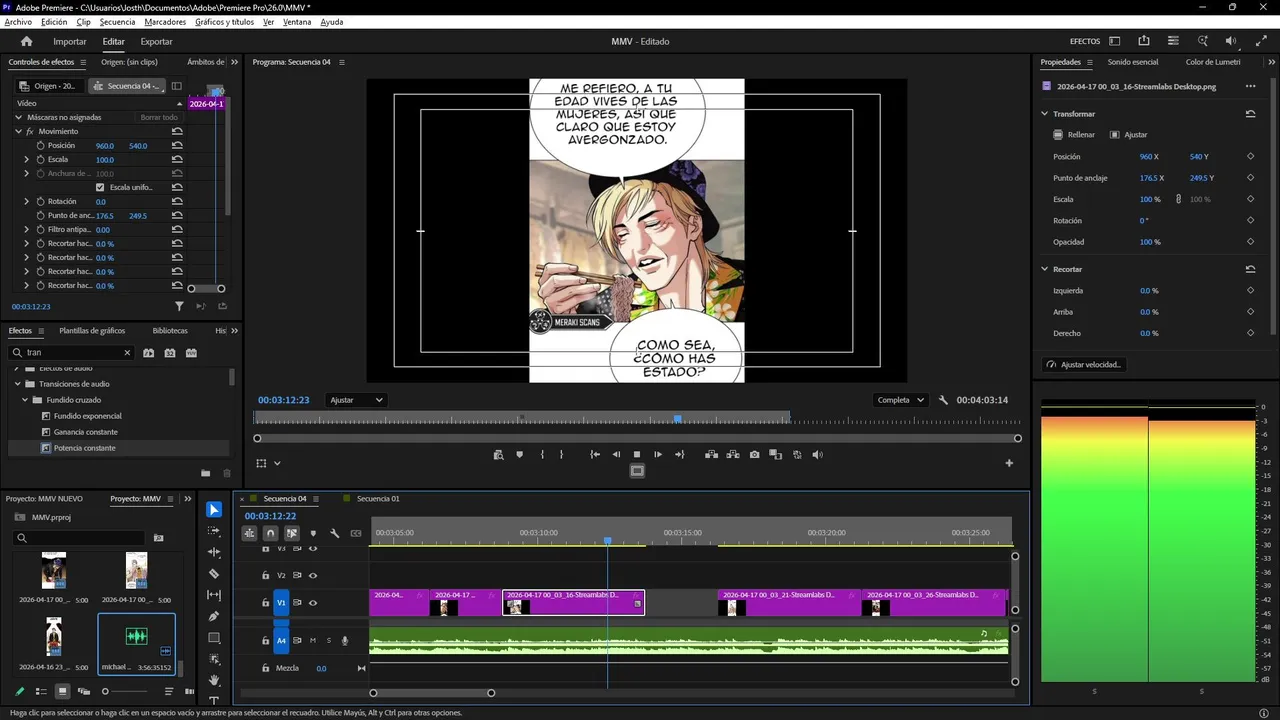Screen dimensions: 1280x720
Task: Open the Secuencia menu
Action: [117, 22]
